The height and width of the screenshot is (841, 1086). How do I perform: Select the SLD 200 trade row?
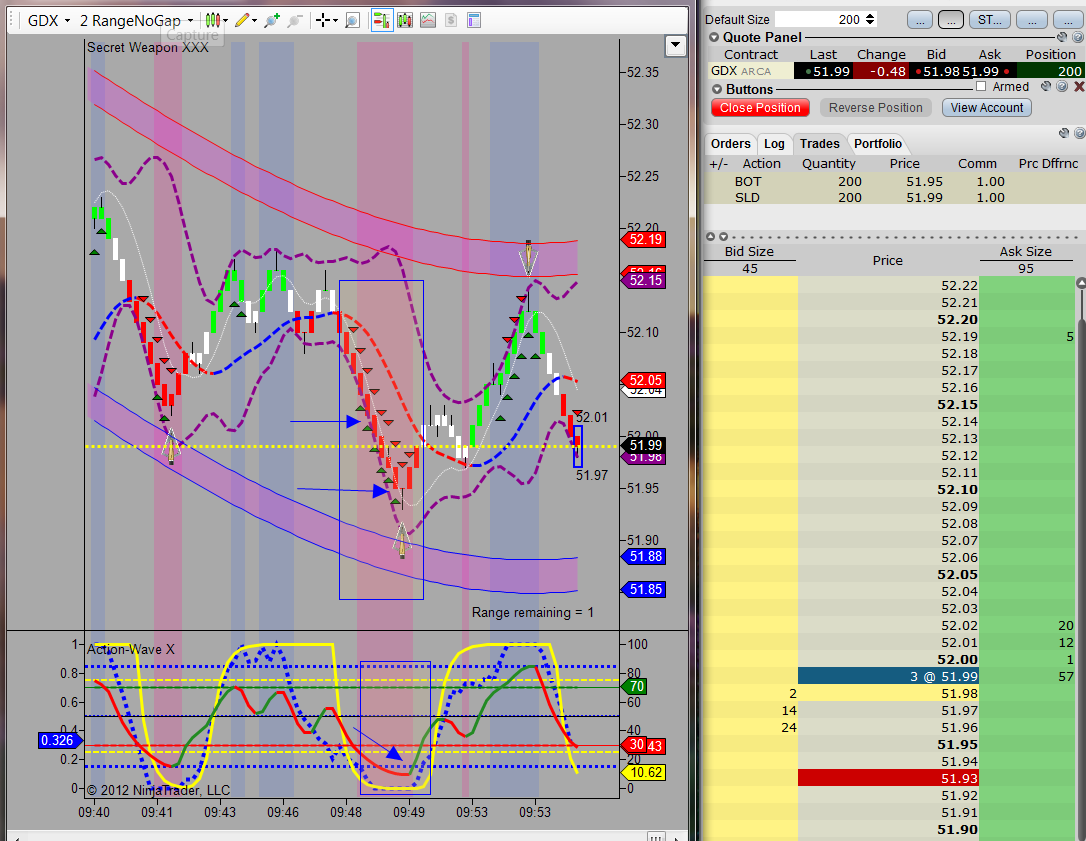tap(894, 197)
